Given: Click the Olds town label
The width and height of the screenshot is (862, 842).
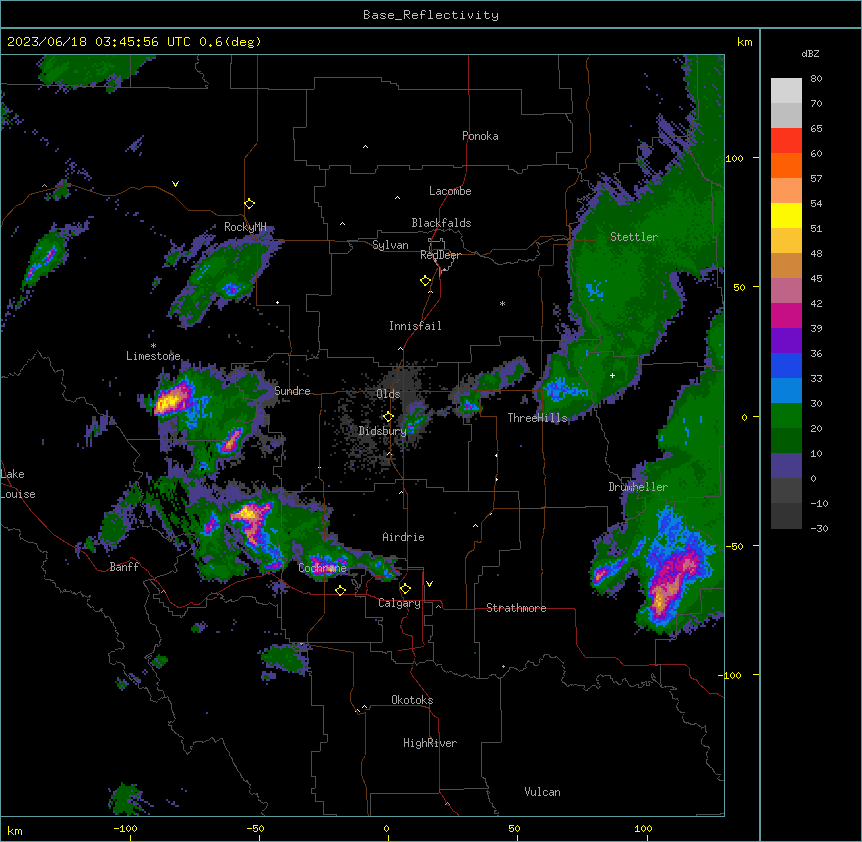Looking at the screenshot, I should tap(388, 394).
